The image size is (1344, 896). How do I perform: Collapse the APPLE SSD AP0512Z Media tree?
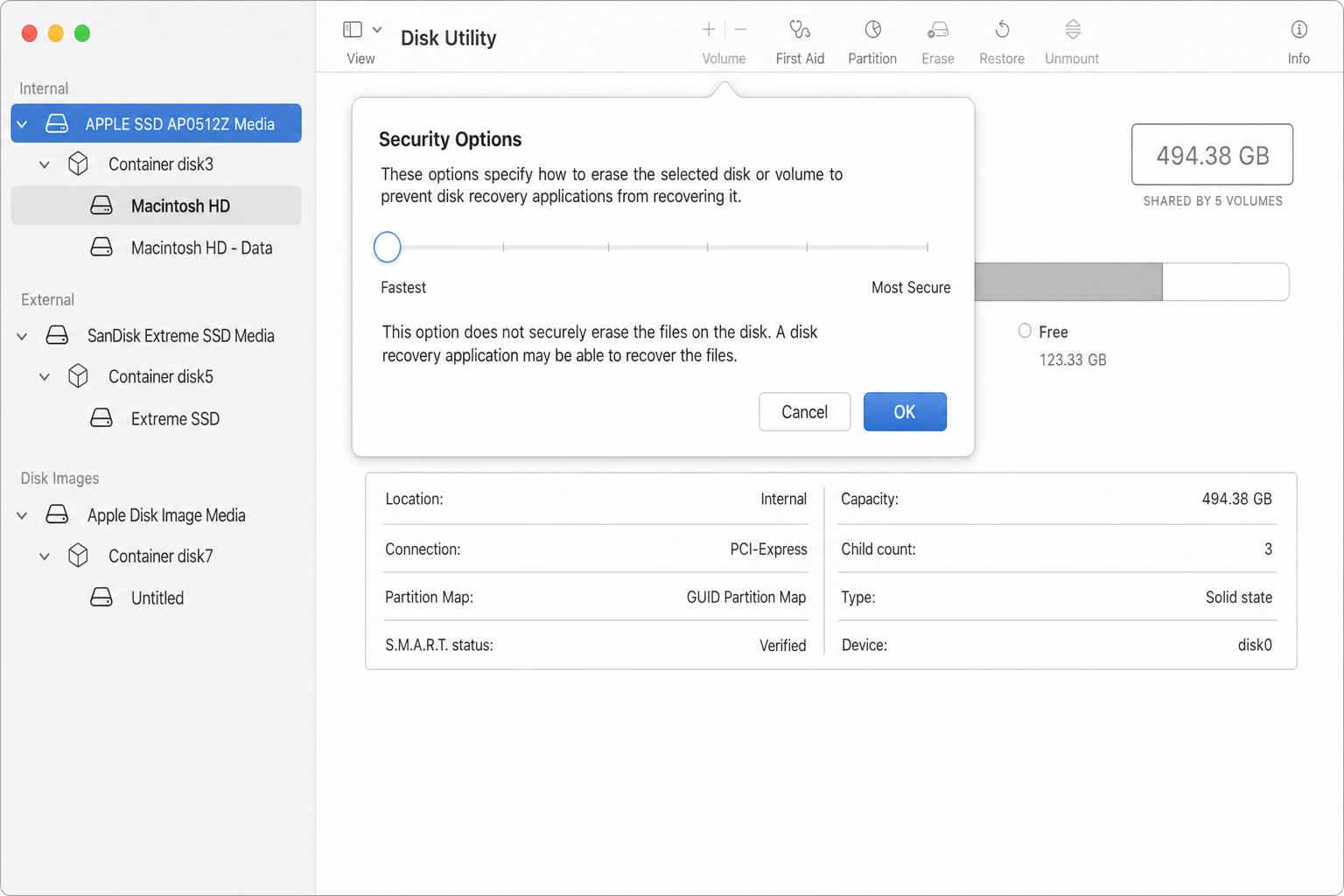(x=22, y=124)
